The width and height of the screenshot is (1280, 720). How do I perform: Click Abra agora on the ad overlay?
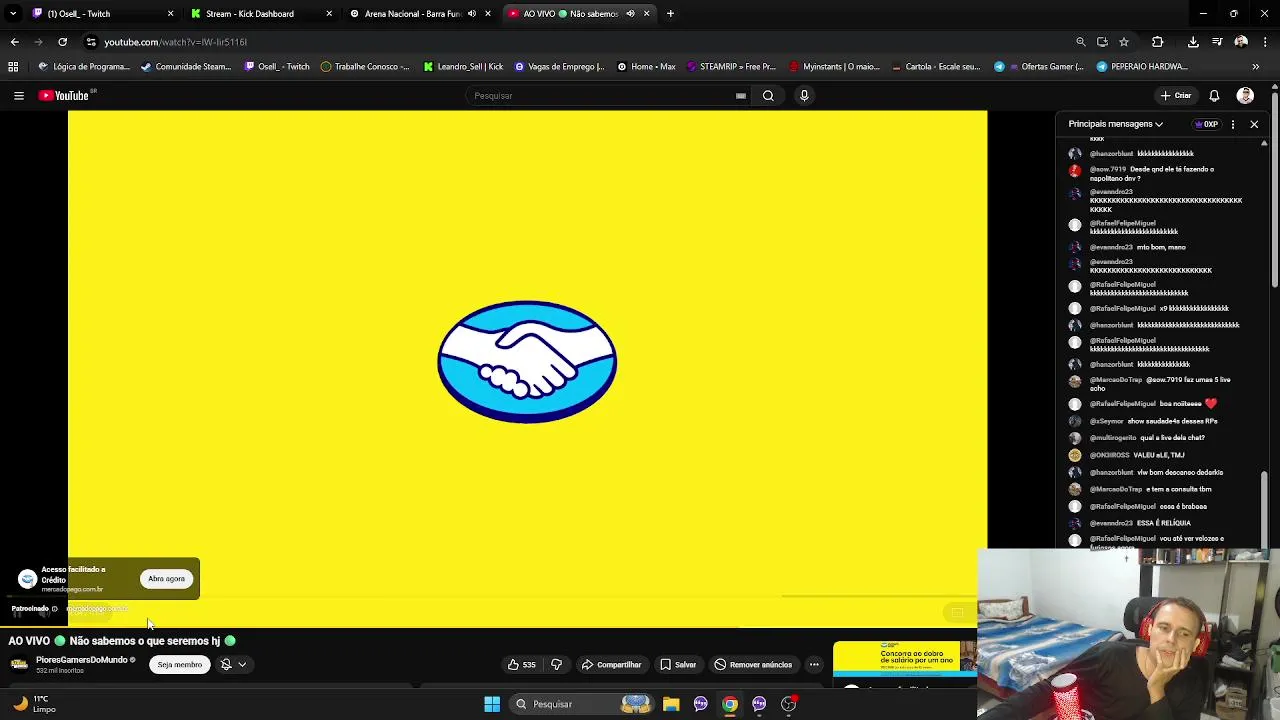coord(166,579)
